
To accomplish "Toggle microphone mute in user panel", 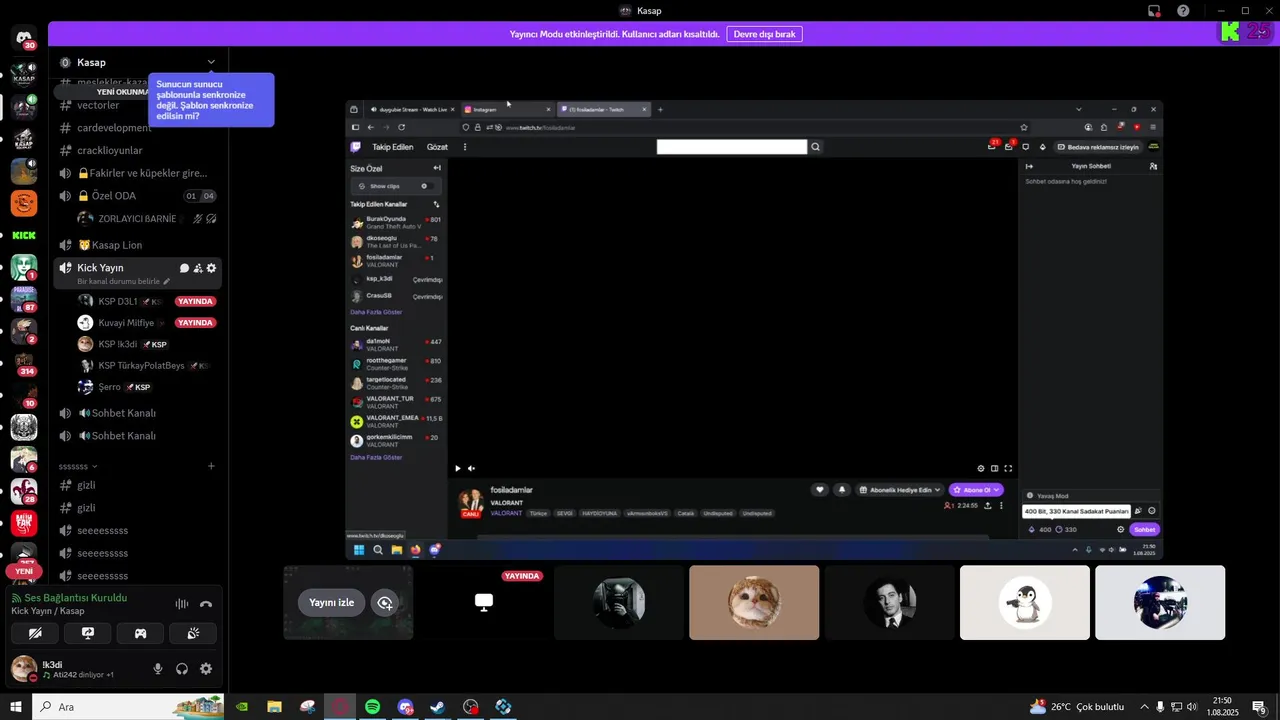I will [x=158, y=669].
